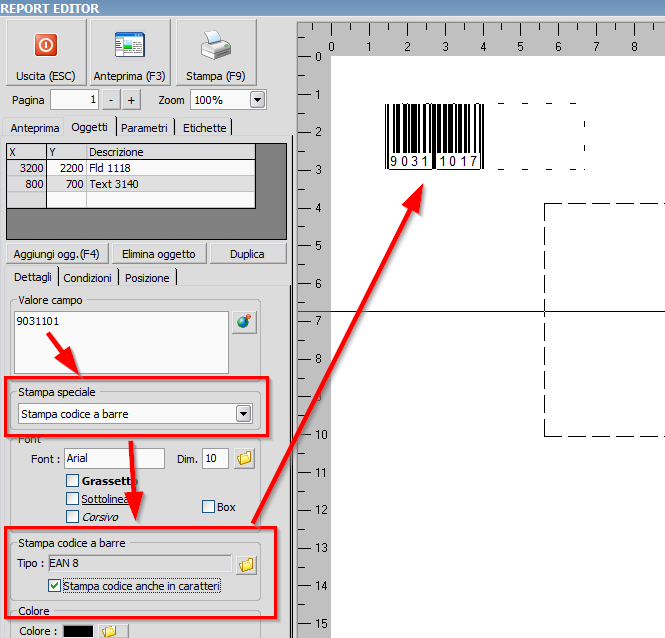The height and width of the screenshot is (638, 665).
Task: Switch to the Condizioni tab
Action: (87, 278)
